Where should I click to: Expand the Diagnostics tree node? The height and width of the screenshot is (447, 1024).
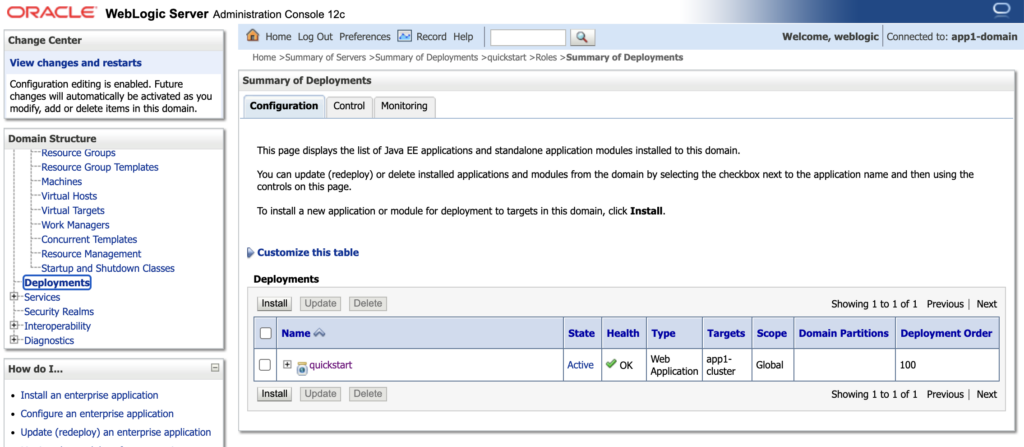pos(14,340)
